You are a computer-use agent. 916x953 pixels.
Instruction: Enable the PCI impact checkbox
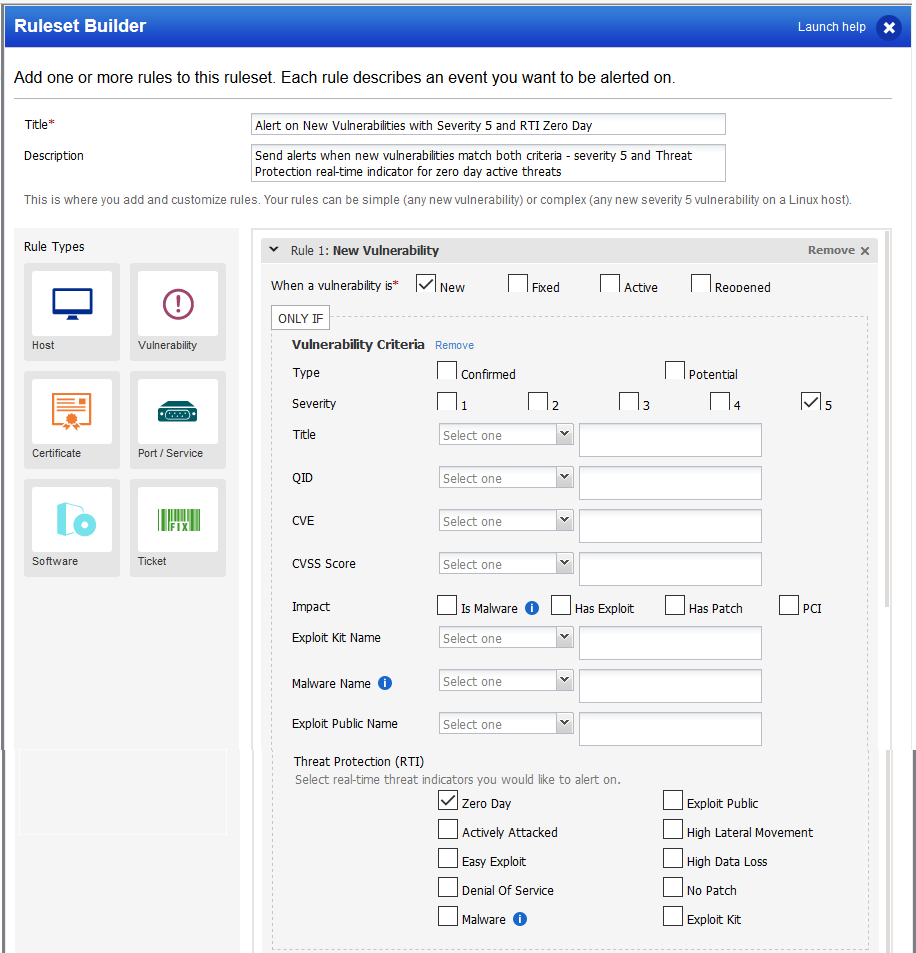click(788, 605)
